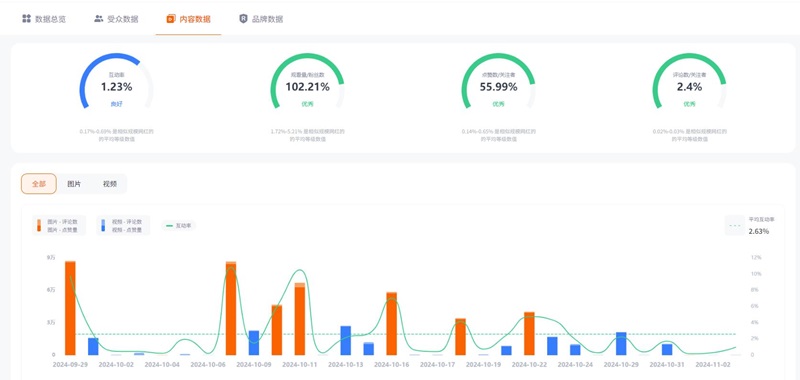Image resolution: width=800 pixels, height=380 pixels.
Task: Click the 2024-10-19 date label
Action: 484,365
